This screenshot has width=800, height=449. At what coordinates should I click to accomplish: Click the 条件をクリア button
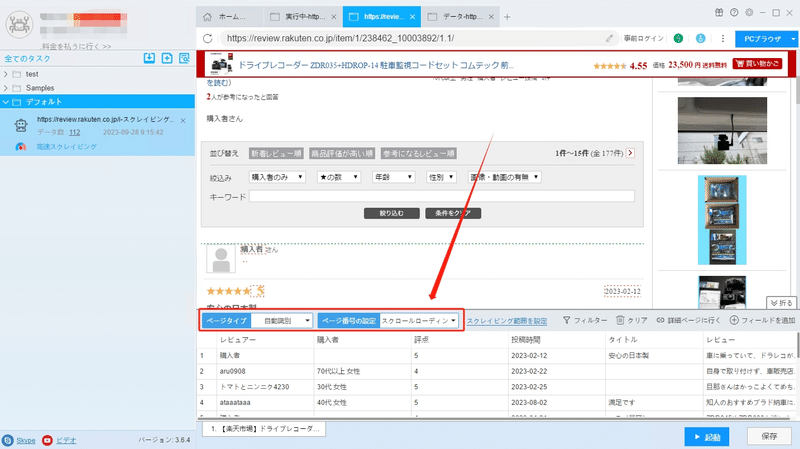tap(453, 213)
